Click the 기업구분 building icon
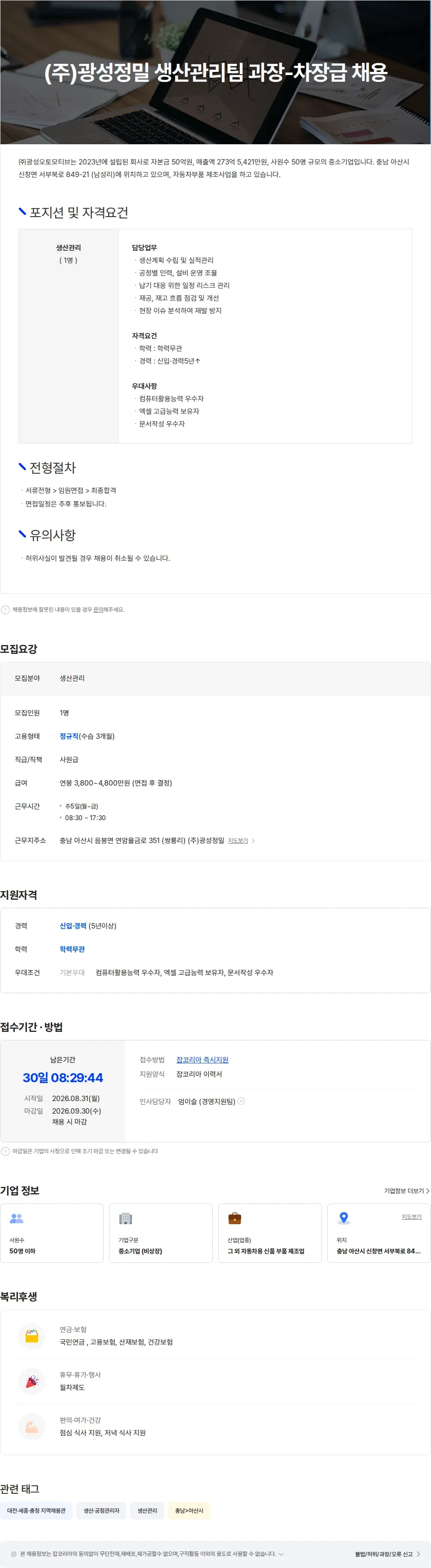Image resolution: width=431 pixels, height=1568 pixels. click(125, 1218)
